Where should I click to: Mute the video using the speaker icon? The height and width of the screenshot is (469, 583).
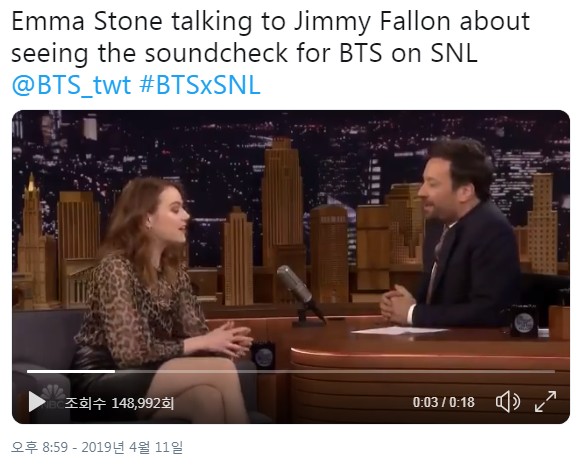(508, 402)
